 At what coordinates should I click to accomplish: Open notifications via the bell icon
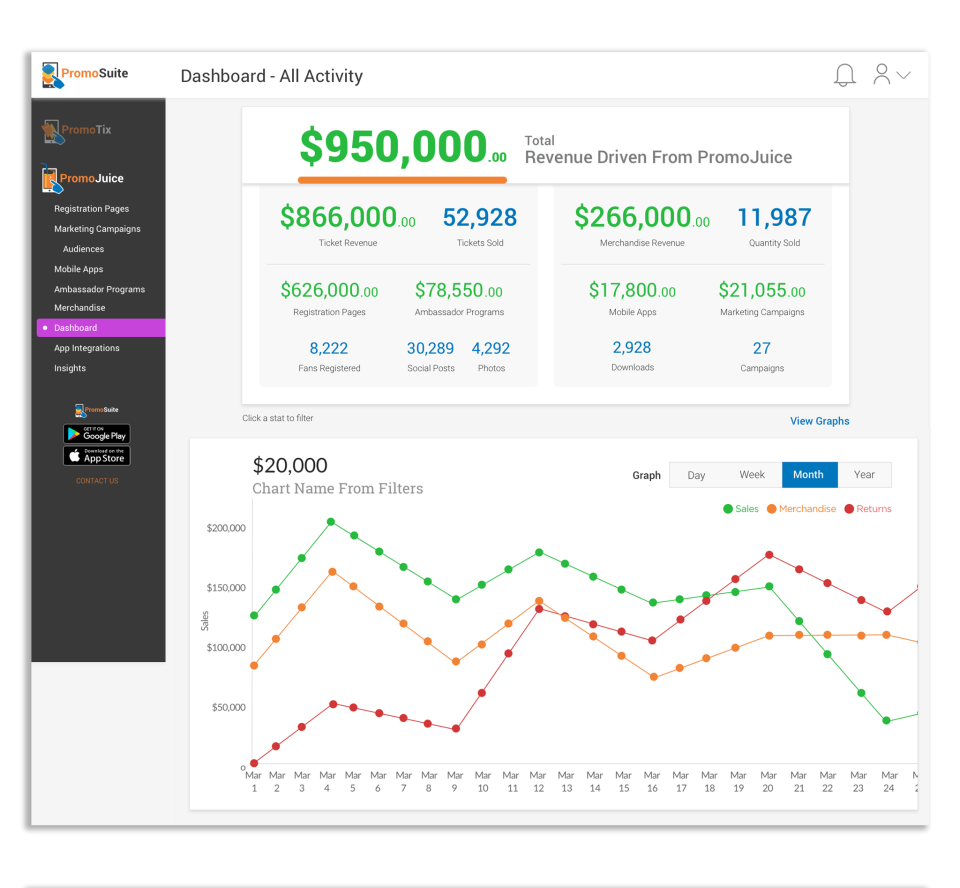click(844, 74)
